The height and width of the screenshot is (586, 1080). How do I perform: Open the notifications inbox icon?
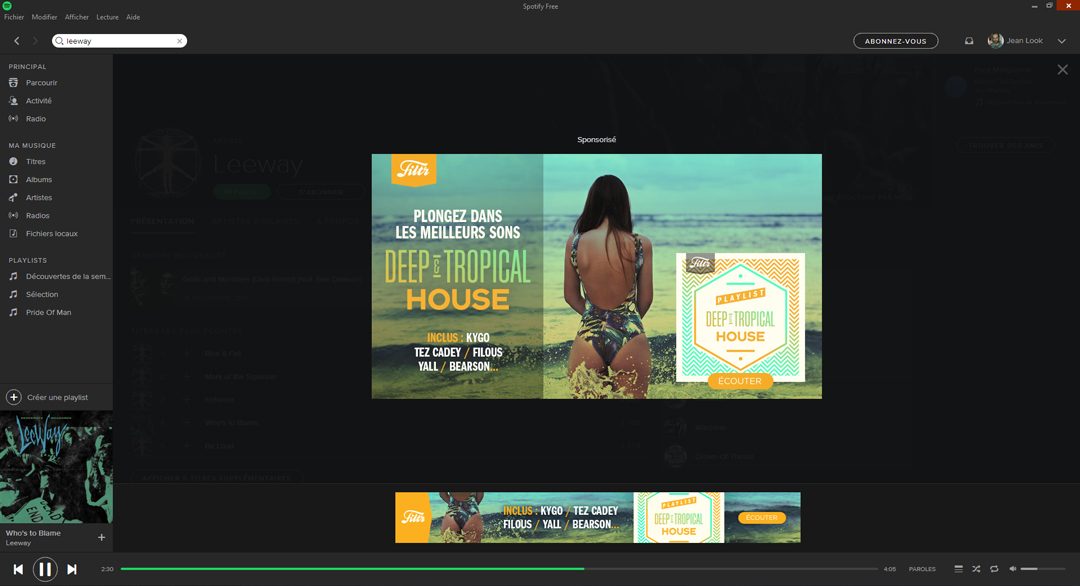[x=968, y=41]
